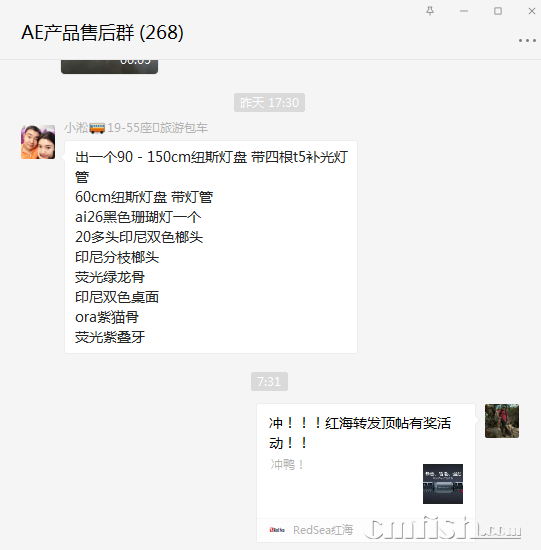This screenshot has width=541, height=550.
Task: Play the video clip at top
Action: click(109, 67)
